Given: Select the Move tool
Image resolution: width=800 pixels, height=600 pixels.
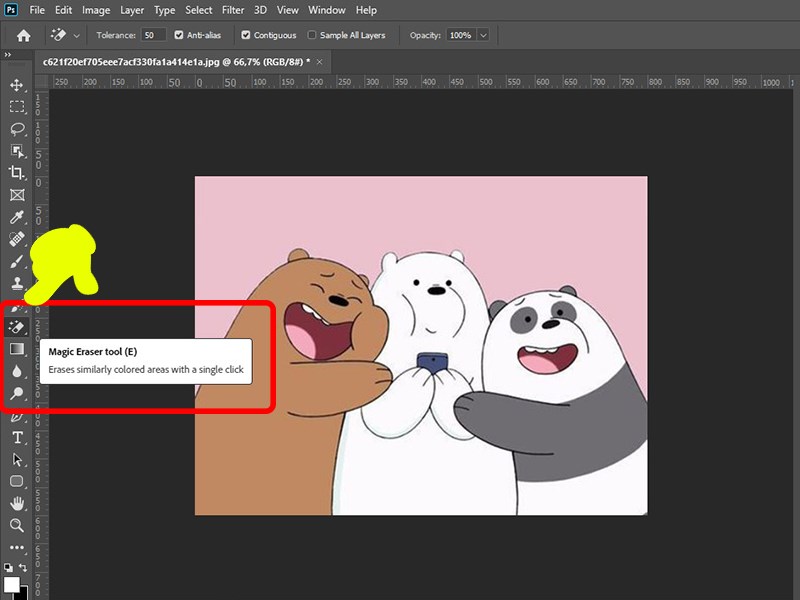Looking at the screenshot, I should (x=17, y=85).
